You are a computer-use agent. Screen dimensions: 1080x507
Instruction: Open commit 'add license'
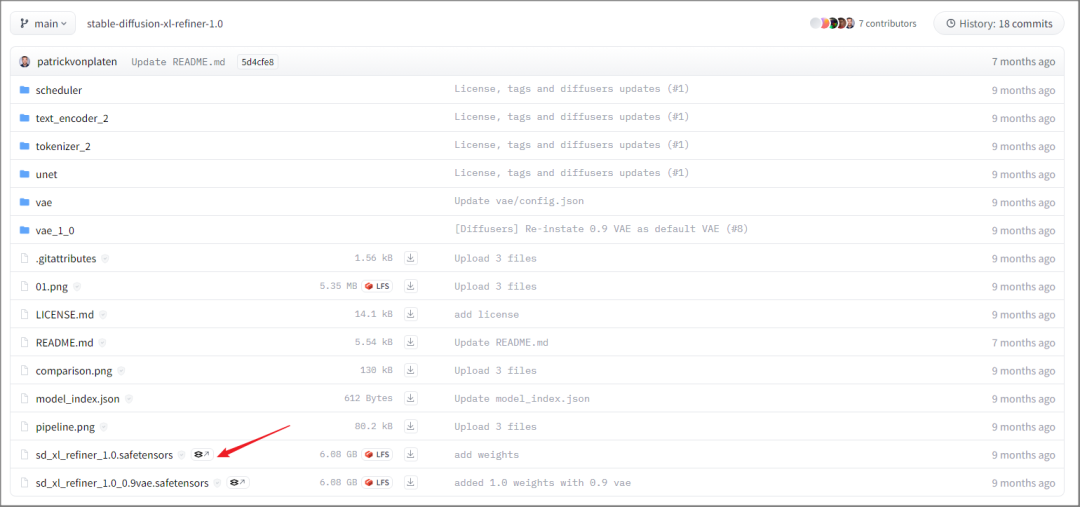click(x=486, y=314)
